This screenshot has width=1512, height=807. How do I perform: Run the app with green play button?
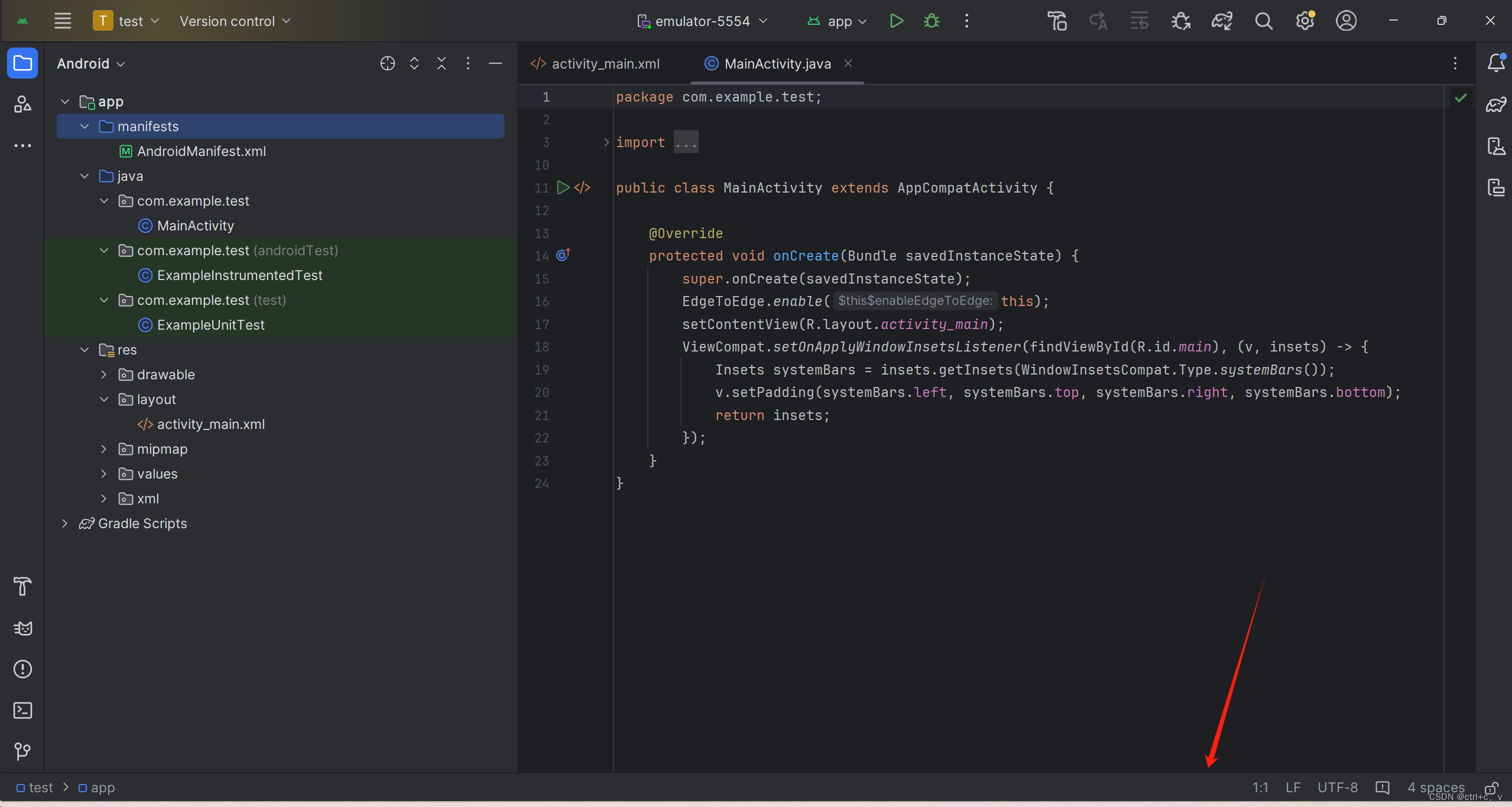896,21
